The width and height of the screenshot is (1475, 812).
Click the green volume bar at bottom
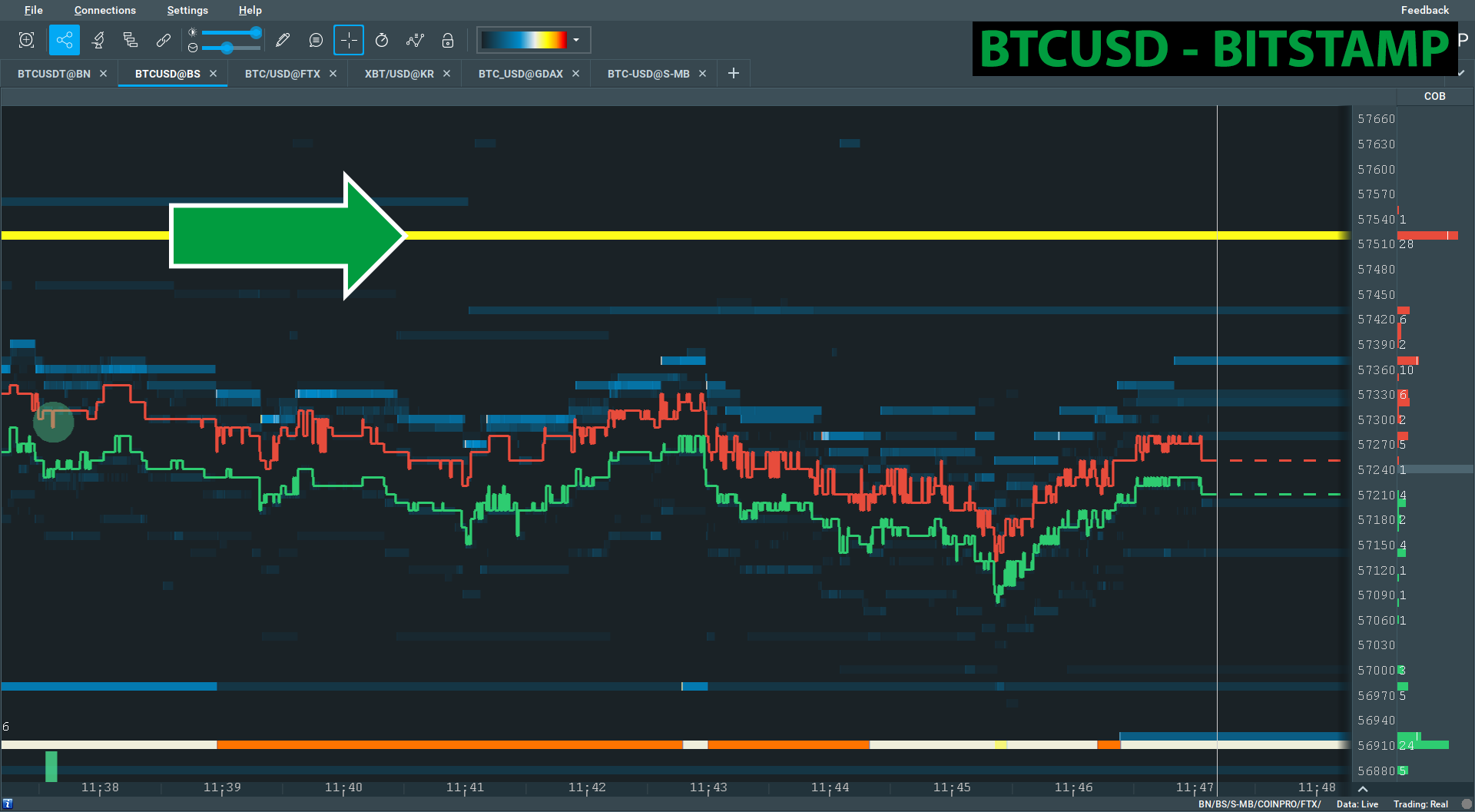51,766
